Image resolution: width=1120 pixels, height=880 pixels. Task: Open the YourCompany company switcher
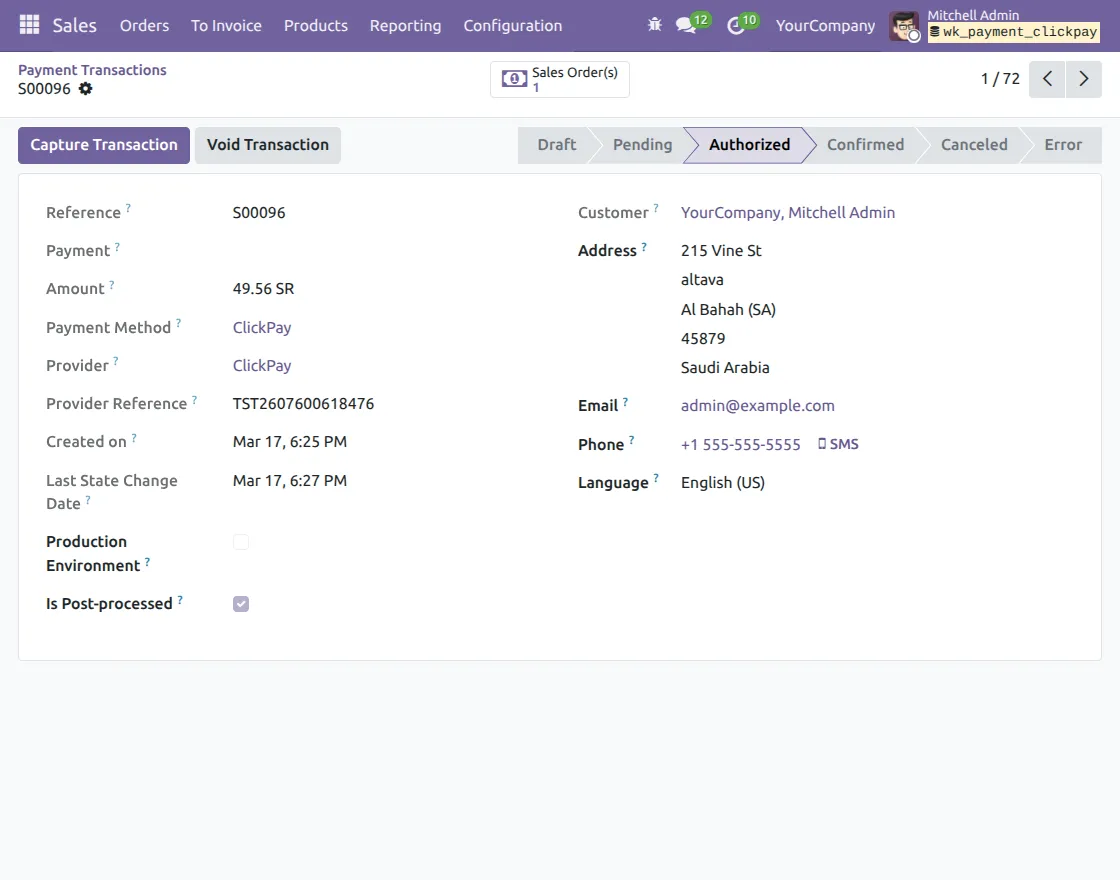click(825, 26)
